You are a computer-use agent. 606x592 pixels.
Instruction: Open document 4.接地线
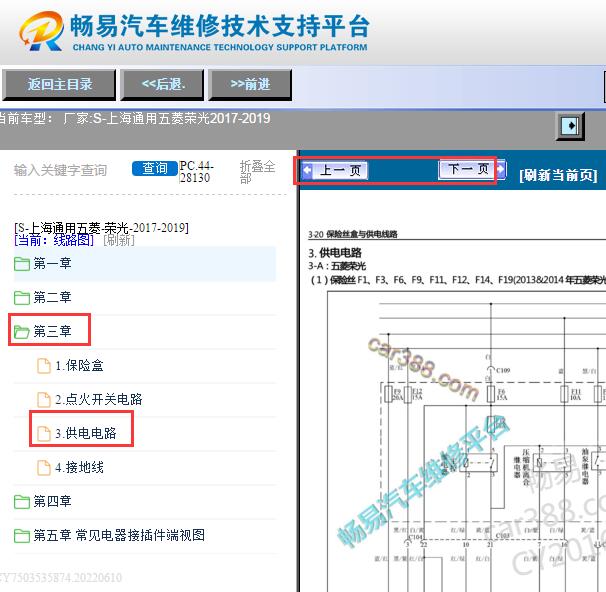point(79,467)
